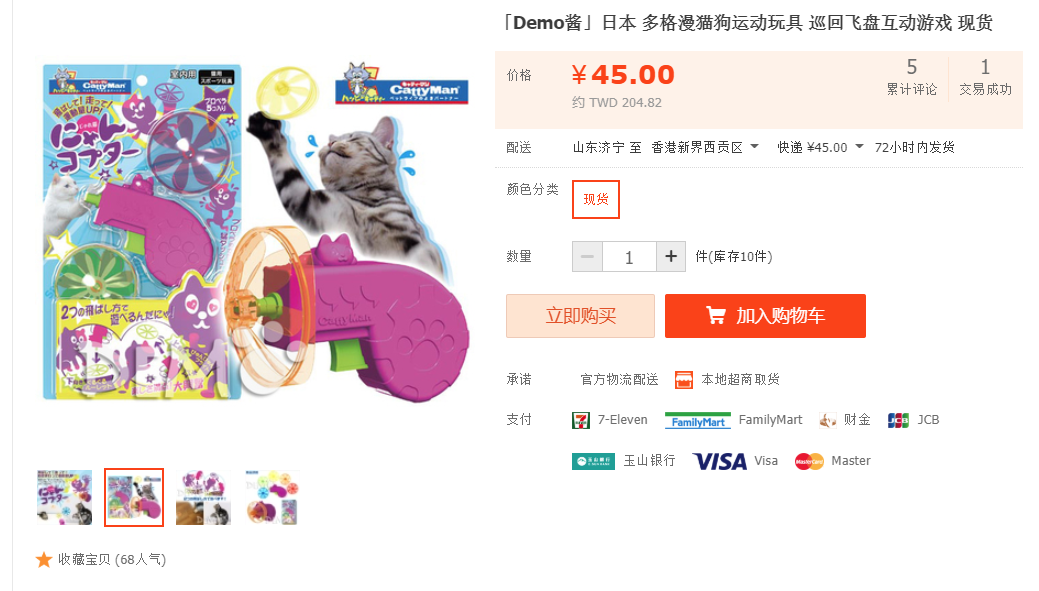
Task: Click the MasterCard logo icon
Action: 808,461
